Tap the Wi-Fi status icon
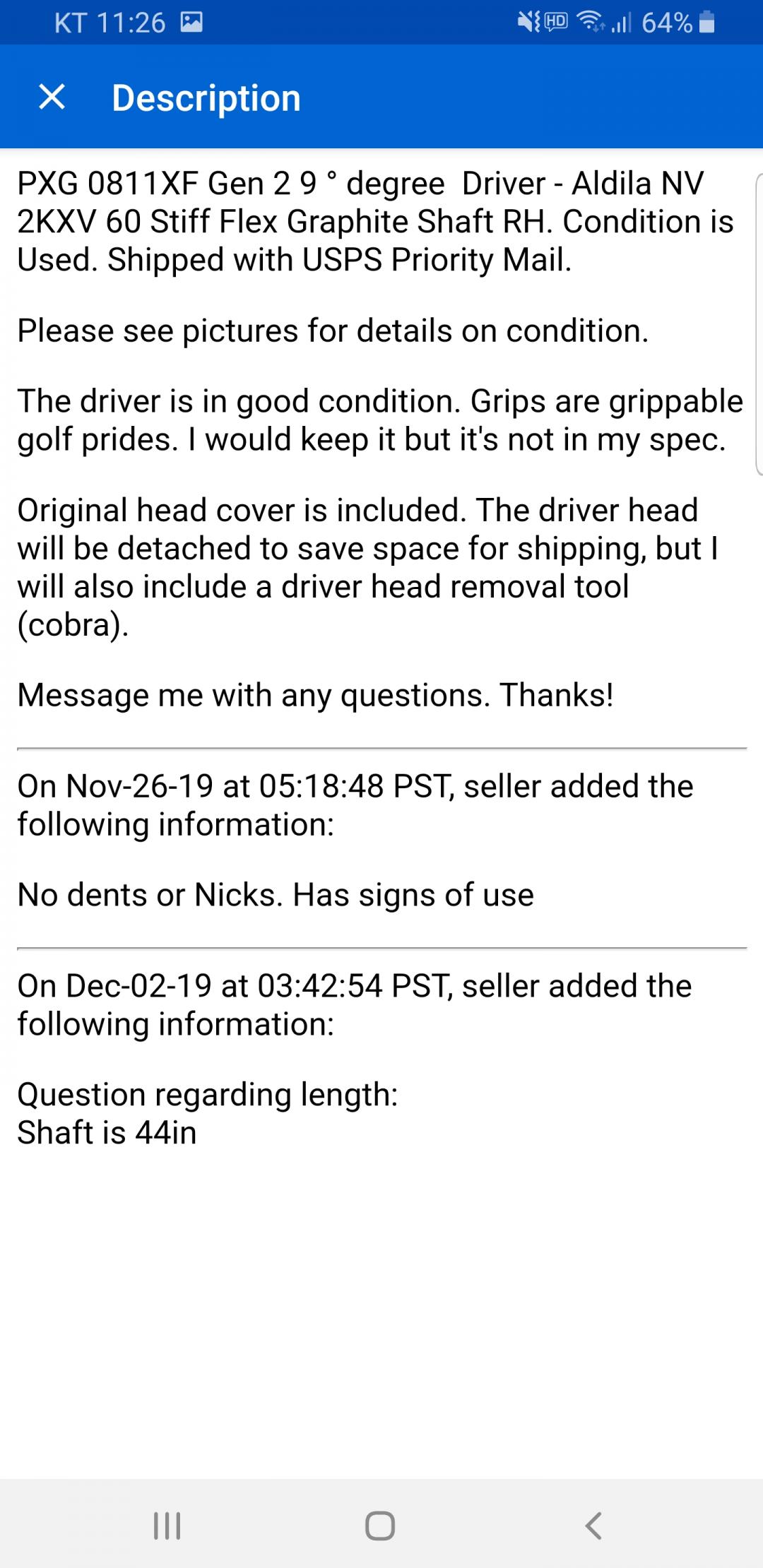Screen dimensions: 763x1568 (591, 23)
